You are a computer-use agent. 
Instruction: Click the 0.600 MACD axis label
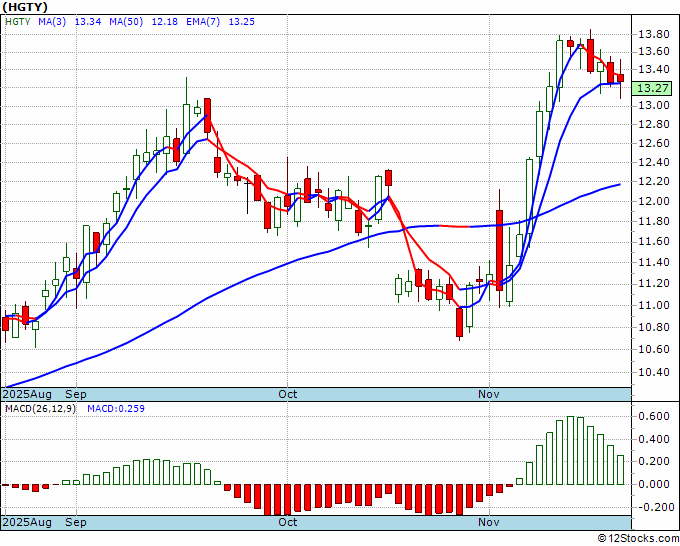point(654,416)
